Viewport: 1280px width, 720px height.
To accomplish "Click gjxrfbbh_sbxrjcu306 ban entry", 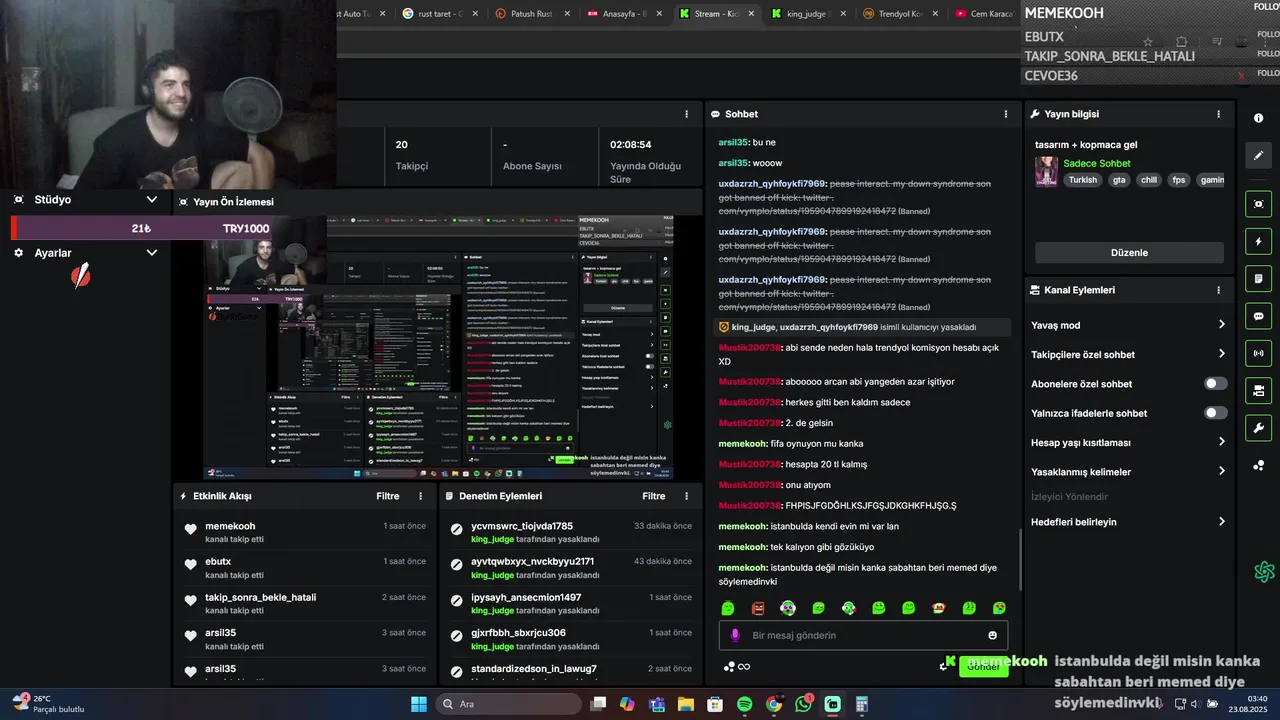I will pyautogui.click(x=570, y=639).
